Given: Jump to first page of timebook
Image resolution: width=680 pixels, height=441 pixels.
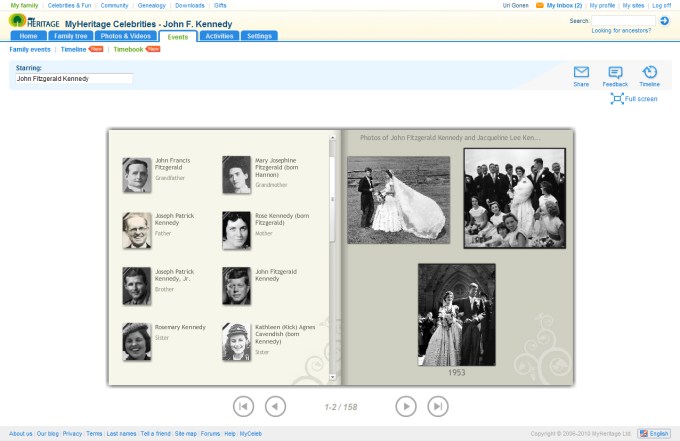Looking at the screenshot, I should pyautogui.click(x=243, y=405).
